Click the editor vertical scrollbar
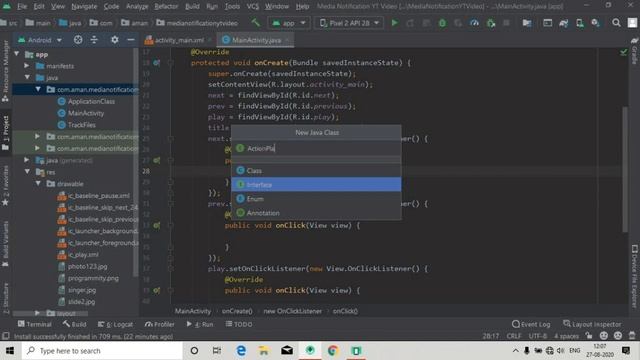 (625, 169)
